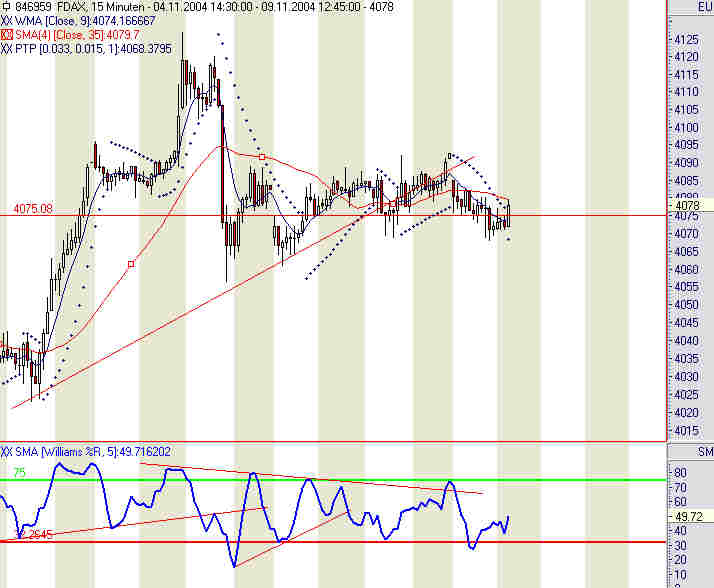Click the first parabolic dot below the last candle
The image size is (714, 588).
click(x=508, y=239)
